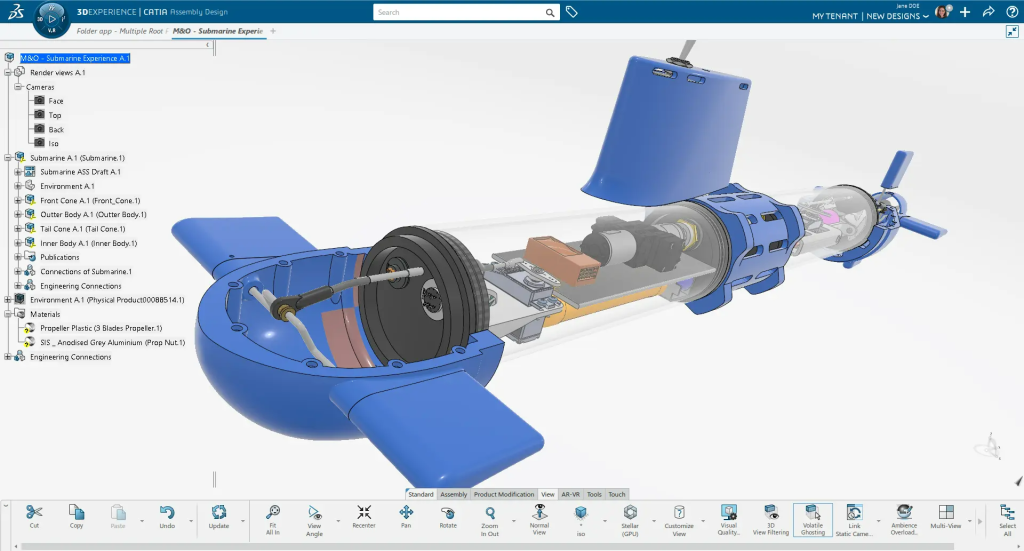
Task: Click in the Search input field
Action: click(x=460, y=12)
